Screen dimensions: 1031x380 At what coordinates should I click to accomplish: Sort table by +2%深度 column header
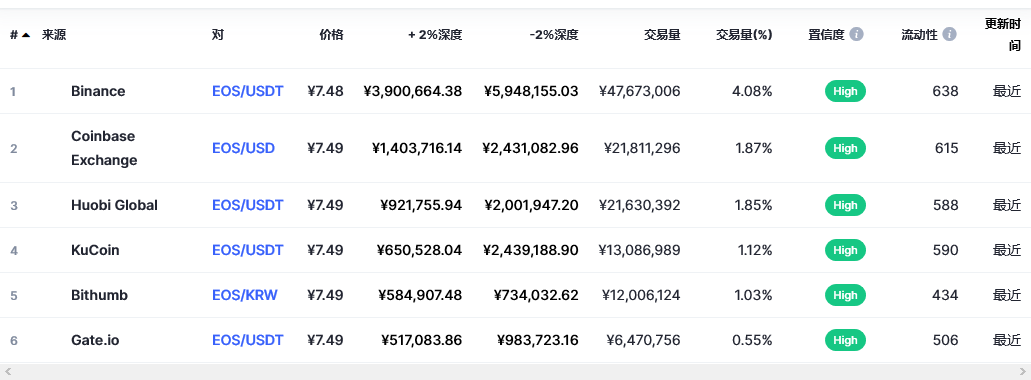(435, 35)
